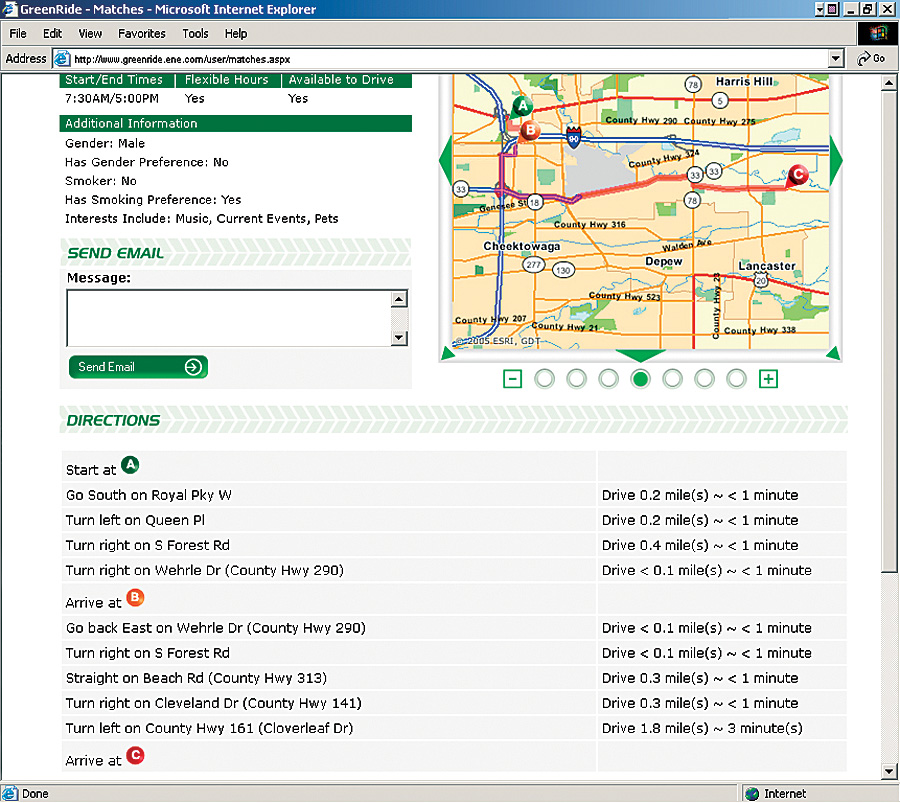Open the View menu
Screen dimensions: 900x803
[x=90, y=33]
